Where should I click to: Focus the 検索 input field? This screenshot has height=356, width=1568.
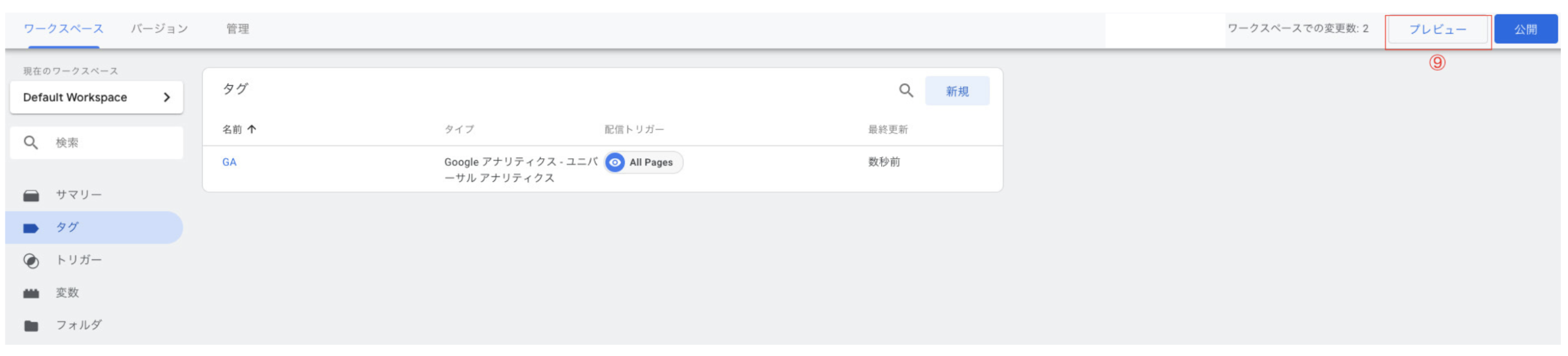(110, 143)
